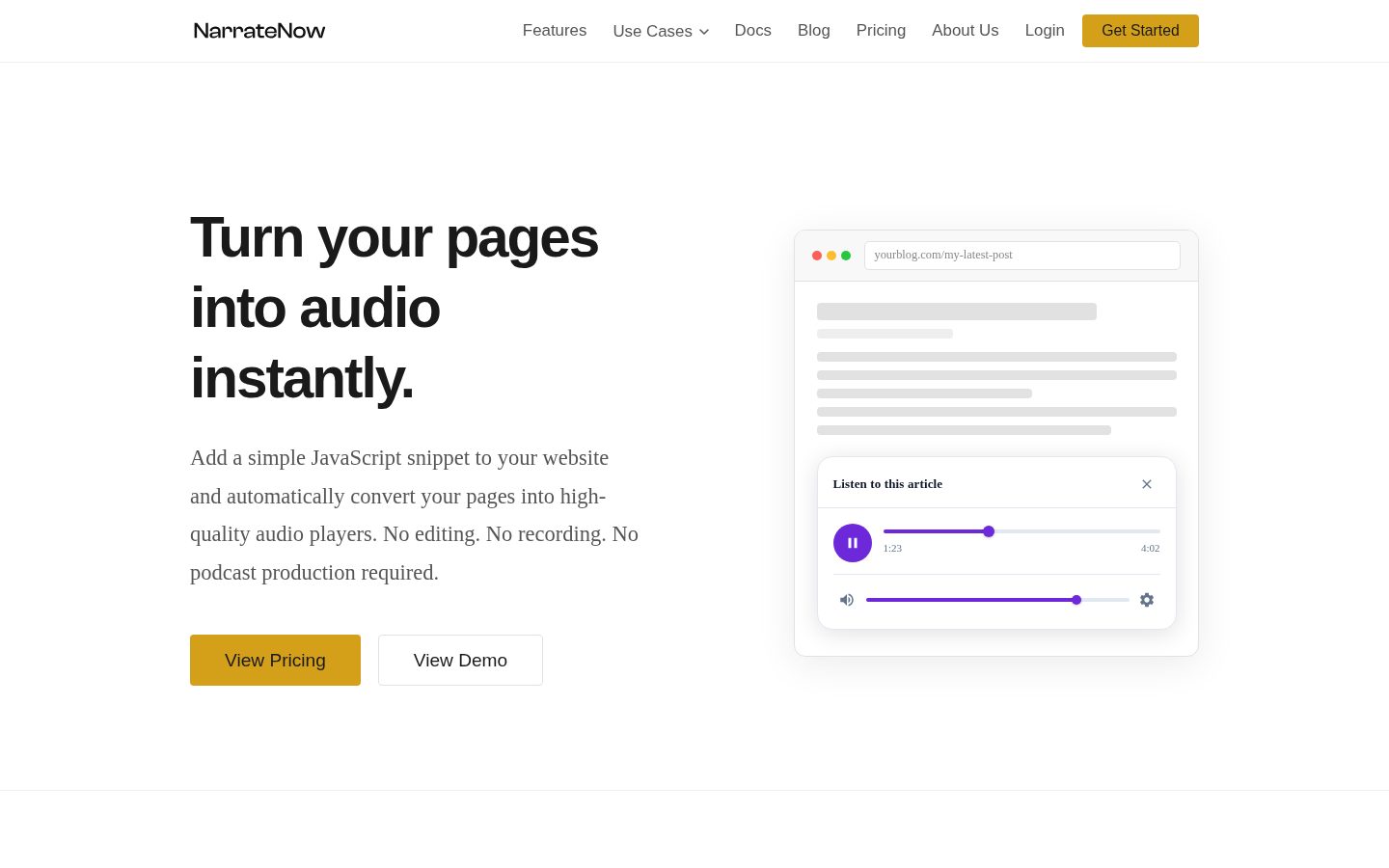Image resolution: width=1389 pixels, height=868 pixels.
Task: Open player settings gear icon
Action: [1147, 600]
